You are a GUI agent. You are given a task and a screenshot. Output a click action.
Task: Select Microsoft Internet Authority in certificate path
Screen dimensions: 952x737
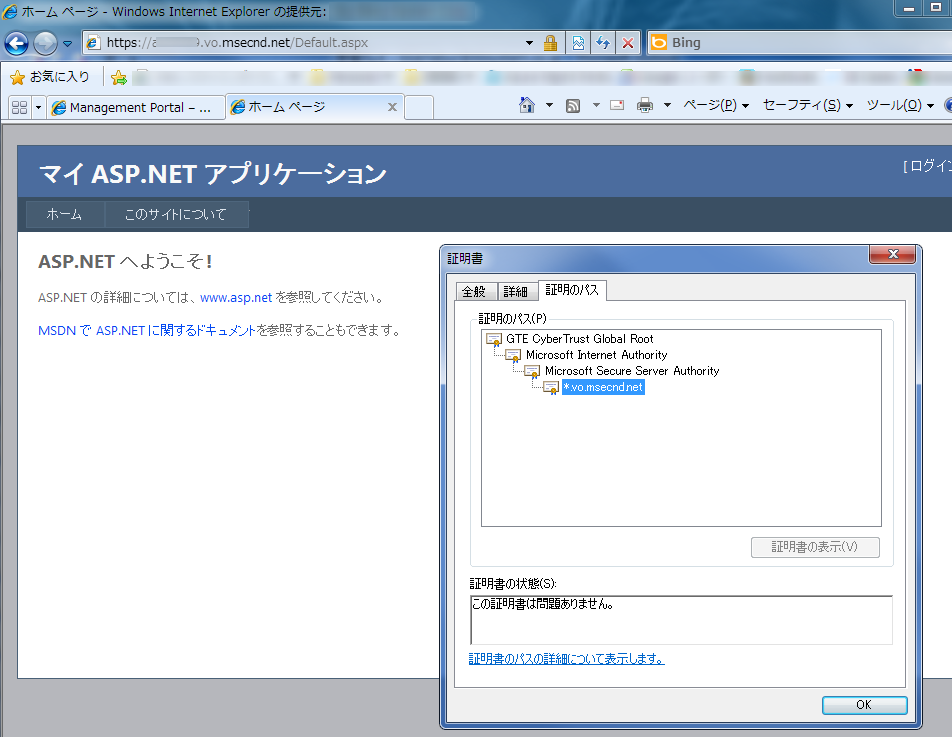click(596, 355)
